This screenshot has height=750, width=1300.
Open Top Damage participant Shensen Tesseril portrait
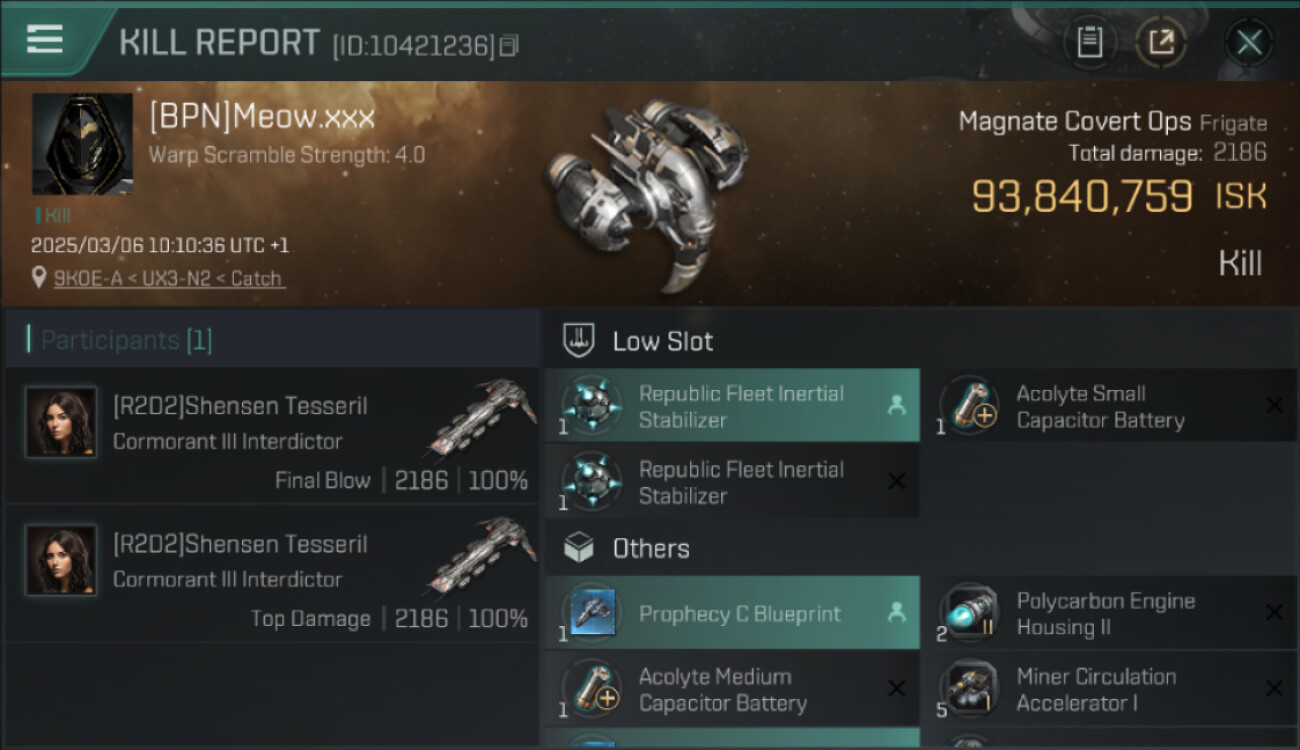coord(61,560)
